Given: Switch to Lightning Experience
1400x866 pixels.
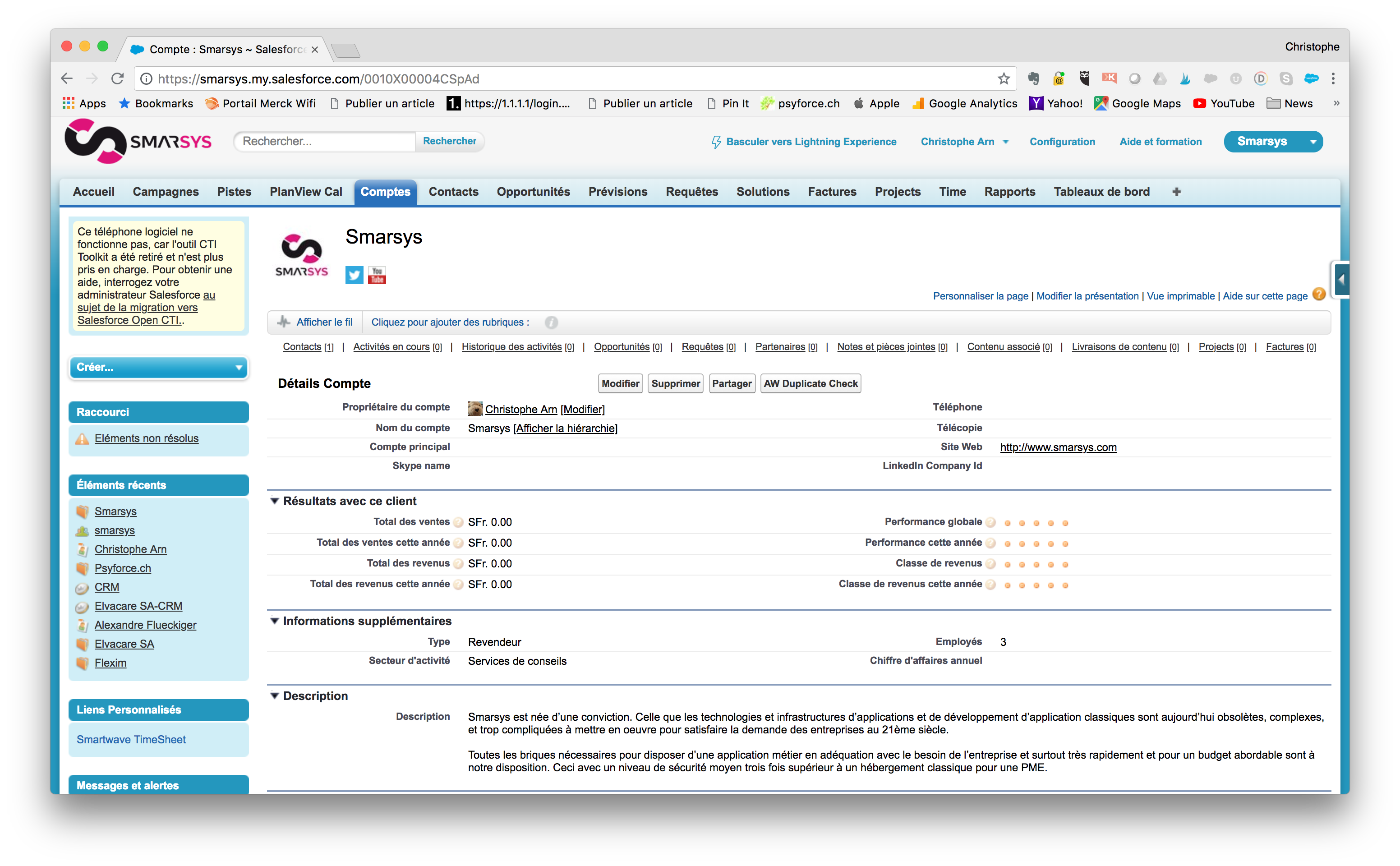Looking at the screenshot, I should pyautogui.click(x=803, y=142).
